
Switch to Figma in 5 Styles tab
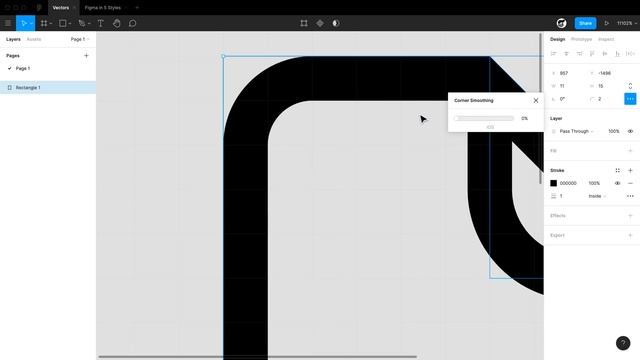(103, 8)
